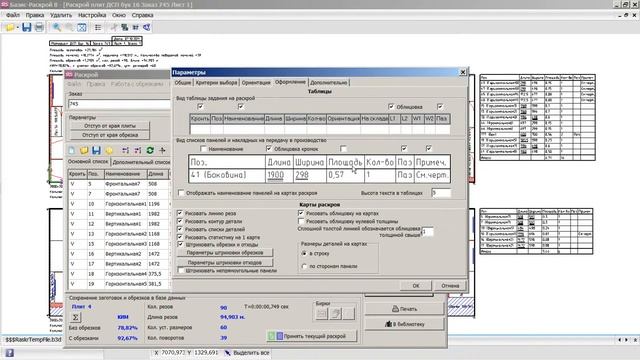Open the Настройка menu
Image resolution: width=640 pixels, height=360 pixels.
92,15
